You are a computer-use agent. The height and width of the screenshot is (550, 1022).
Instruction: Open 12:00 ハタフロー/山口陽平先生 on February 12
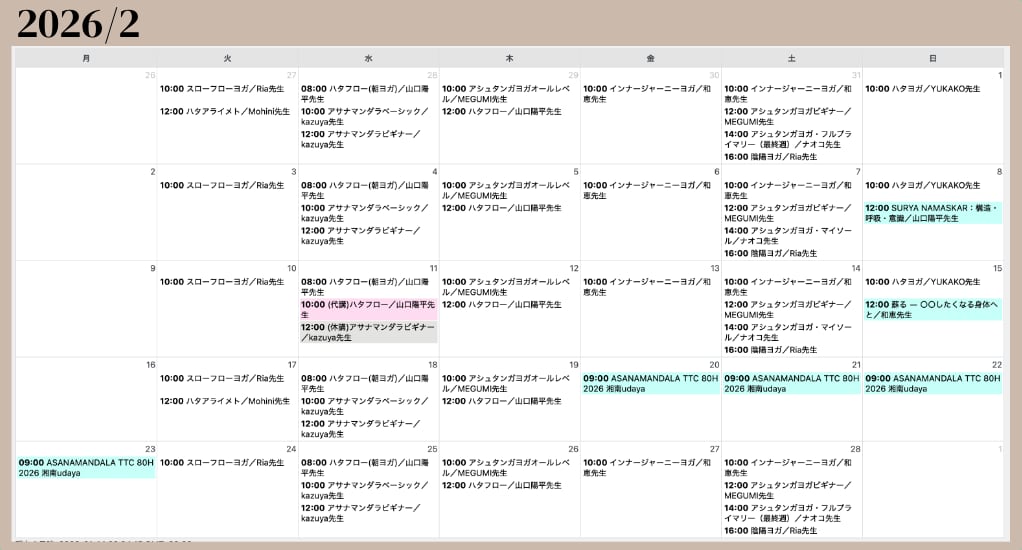pyautogui.click(x=501, y=304)
